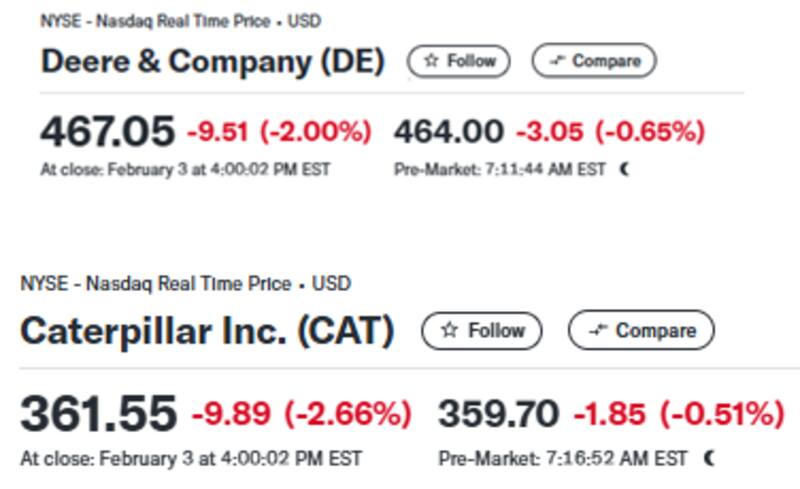The height and width of the screenshot is (489, 800).
Task: Click Caterpillar closing price 361.55
Action: coord(98,413)
